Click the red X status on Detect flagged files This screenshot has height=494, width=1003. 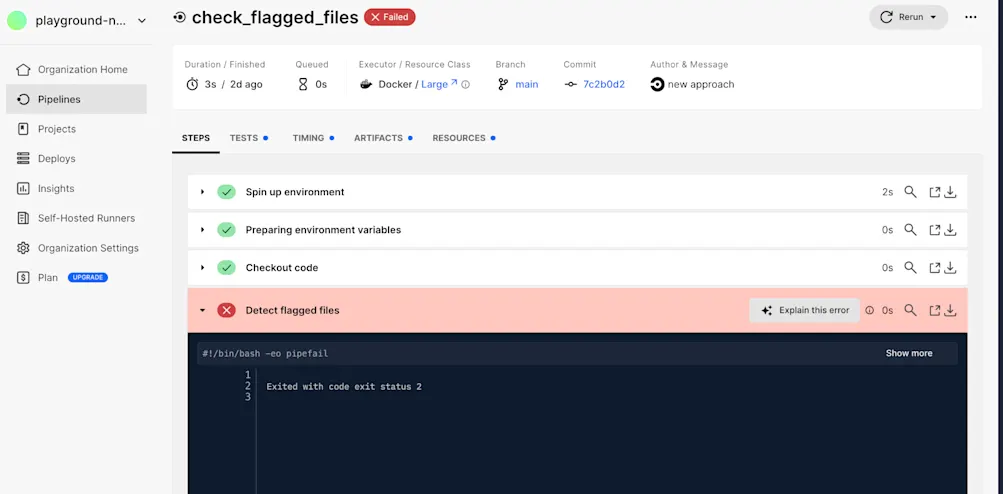[226, 310]
